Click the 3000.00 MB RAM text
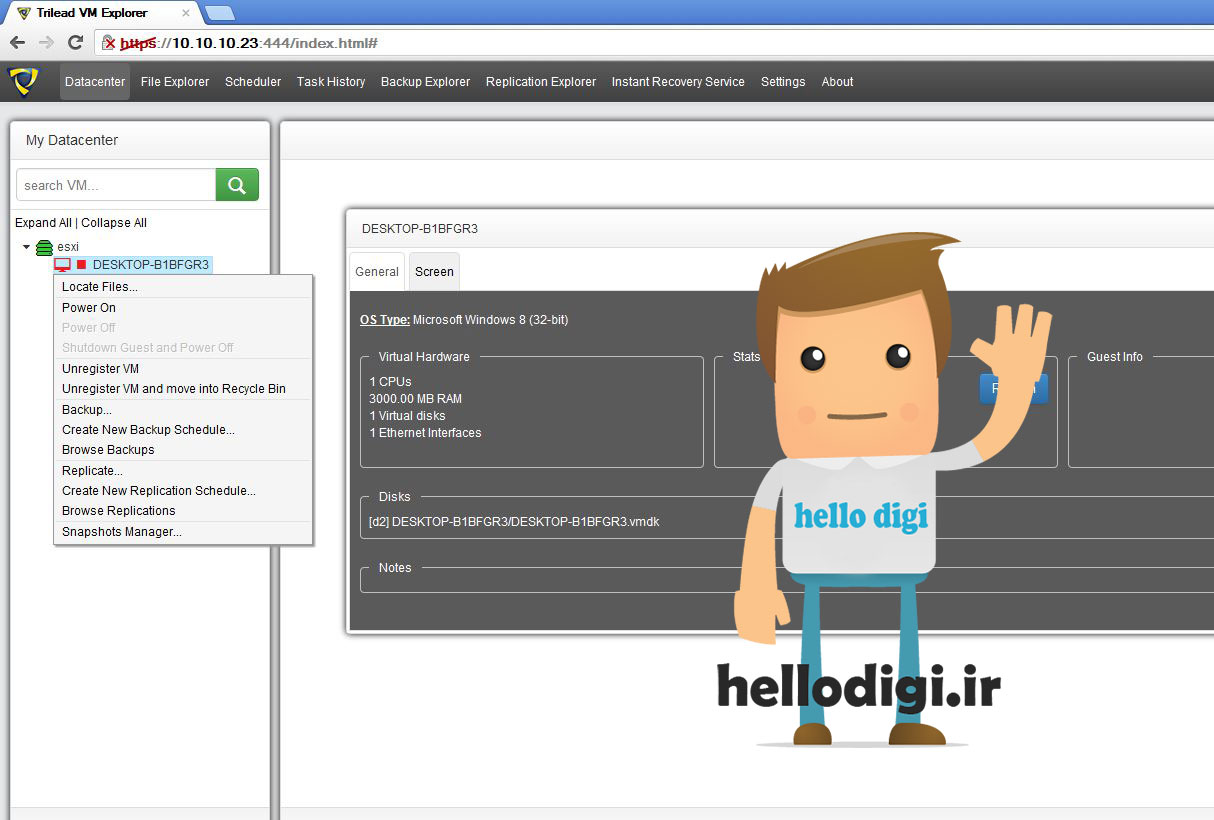Screen dimensions: 1214x820 [415, 399]
